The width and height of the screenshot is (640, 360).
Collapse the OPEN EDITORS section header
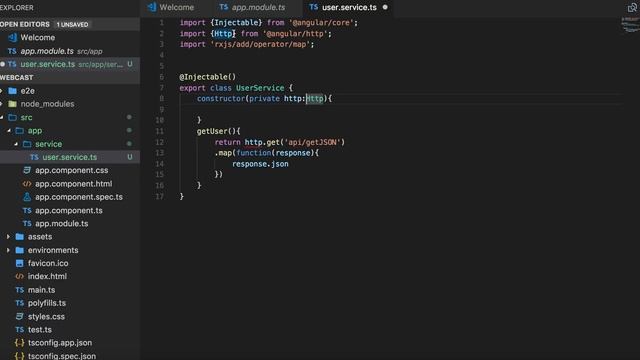point(70,24)
